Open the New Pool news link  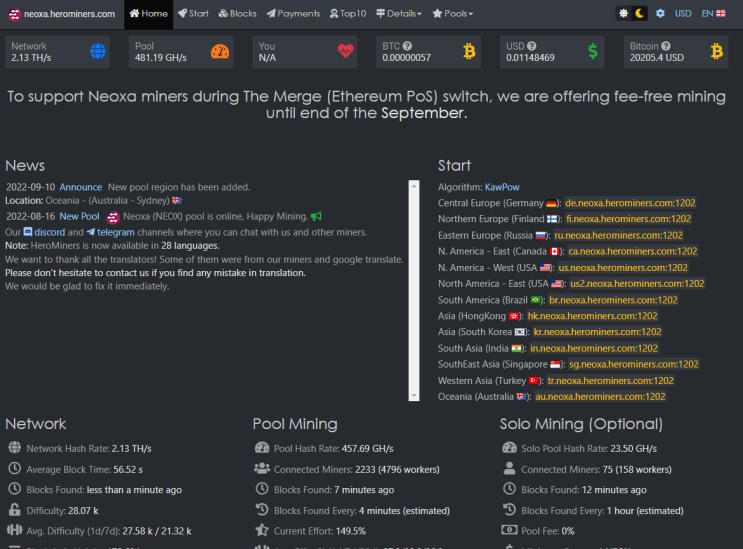point(79,216)
